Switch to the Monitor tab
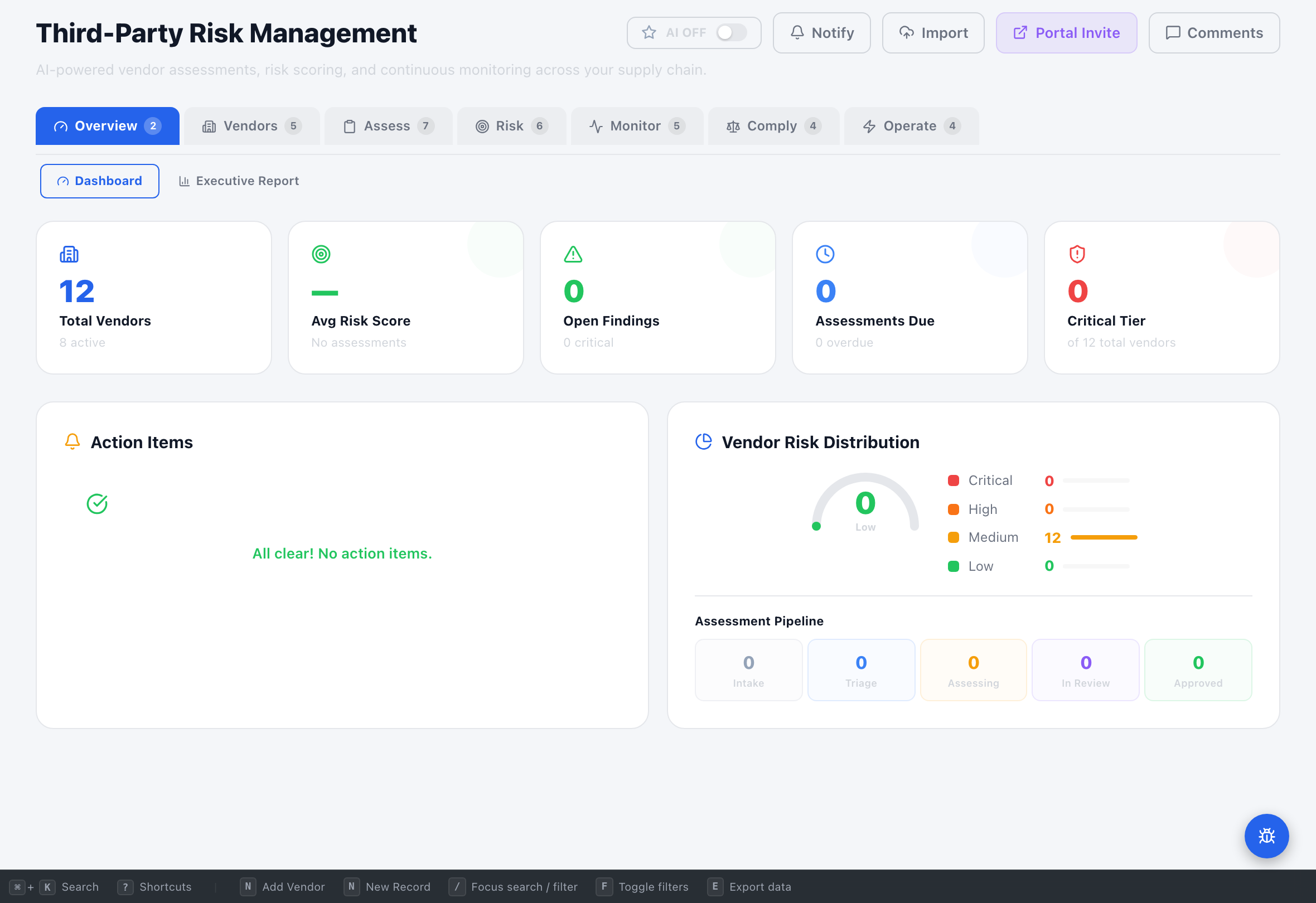The width and height of the screenshot is (1316, 903). coord(635,125)
